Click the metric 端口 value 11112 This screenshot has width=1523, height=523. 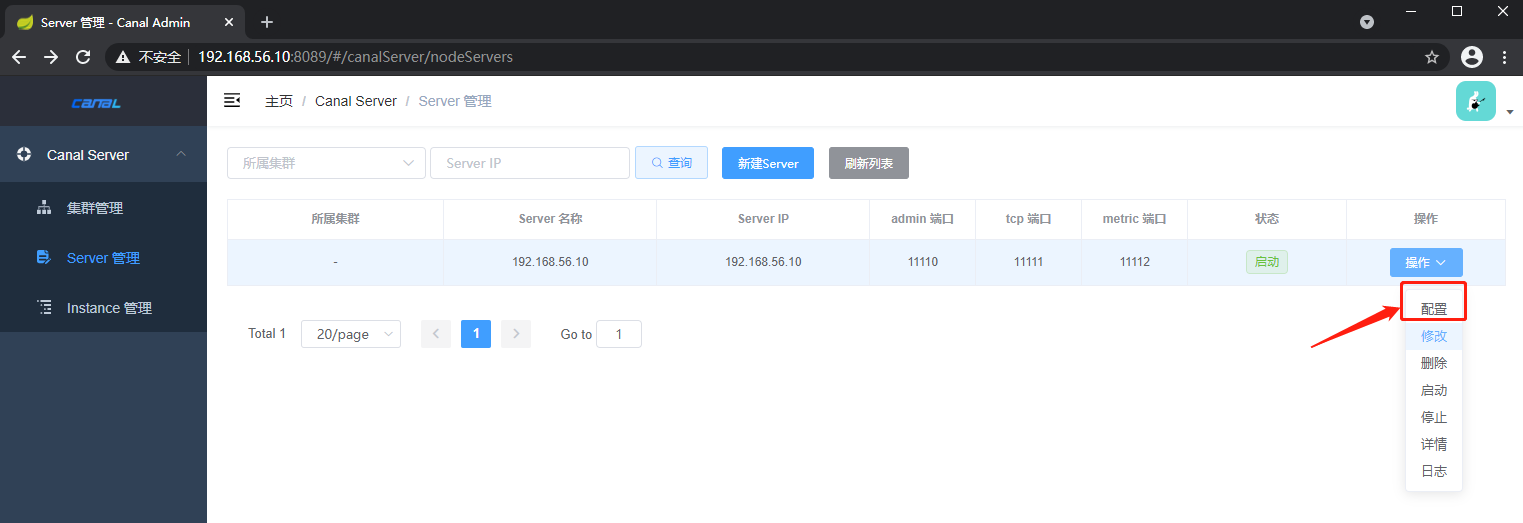click(1135, 262)
